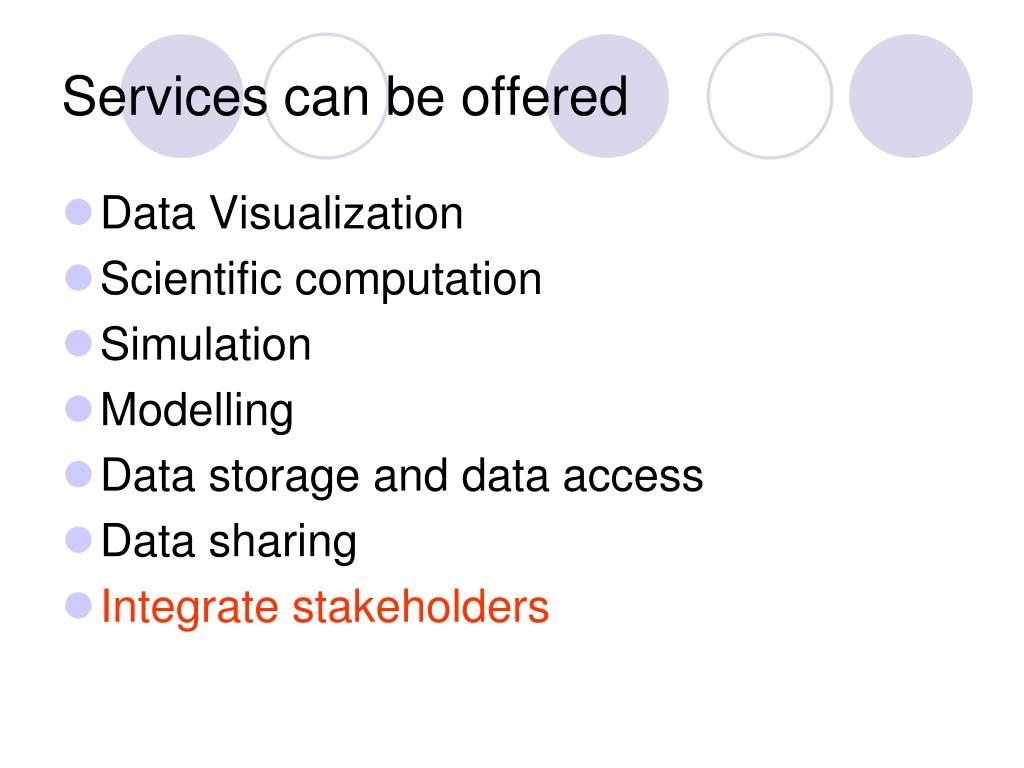Screen dimensions: 1024x768
Task: Select the 'Simulation' list item text
Action: click(206, 344)
